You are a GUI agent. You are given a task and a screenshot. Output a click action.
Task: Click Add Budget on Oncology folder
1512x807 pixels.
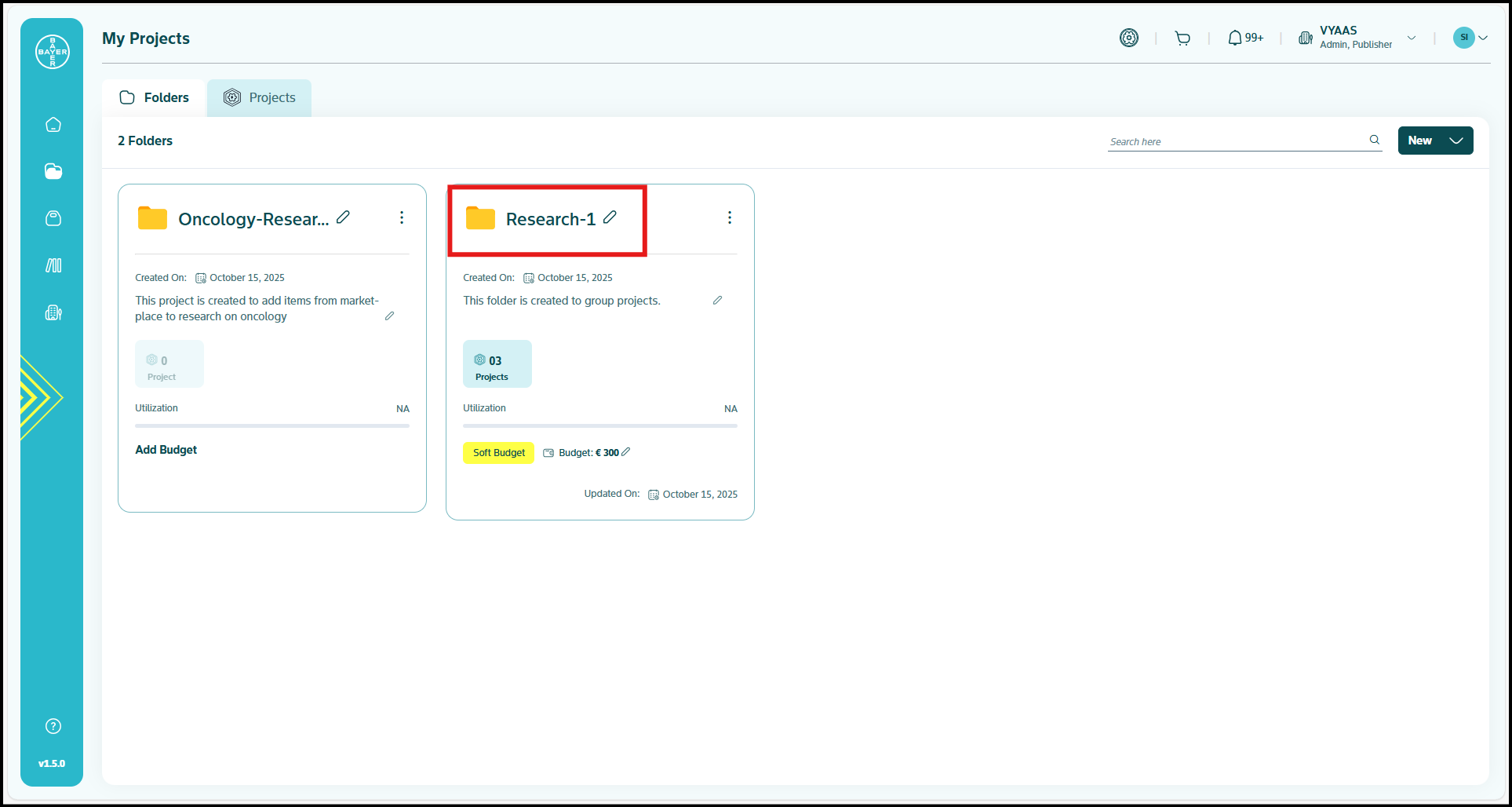click(x=166, y=450)
